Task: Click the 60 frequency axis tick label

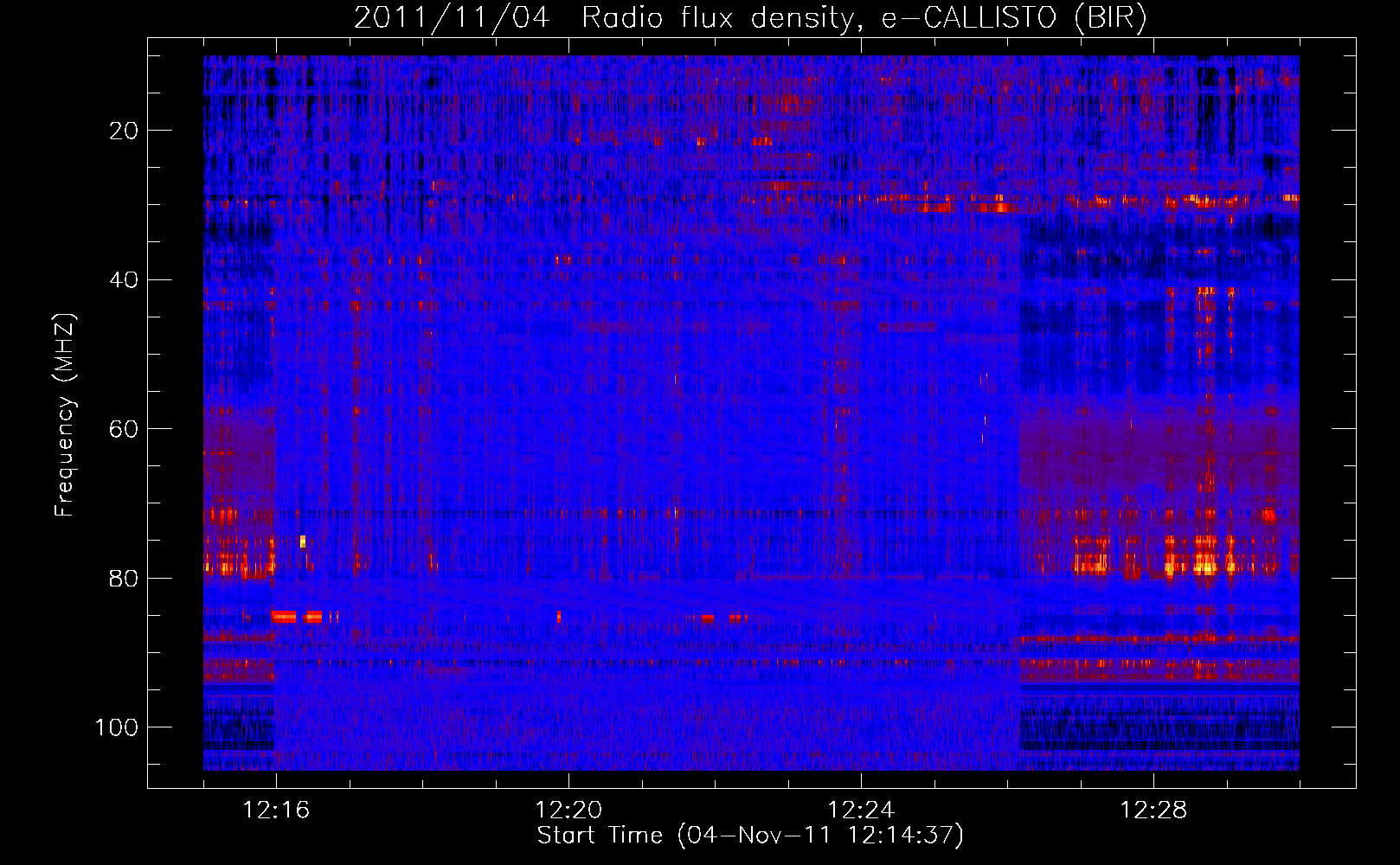Action: (125, 429)
